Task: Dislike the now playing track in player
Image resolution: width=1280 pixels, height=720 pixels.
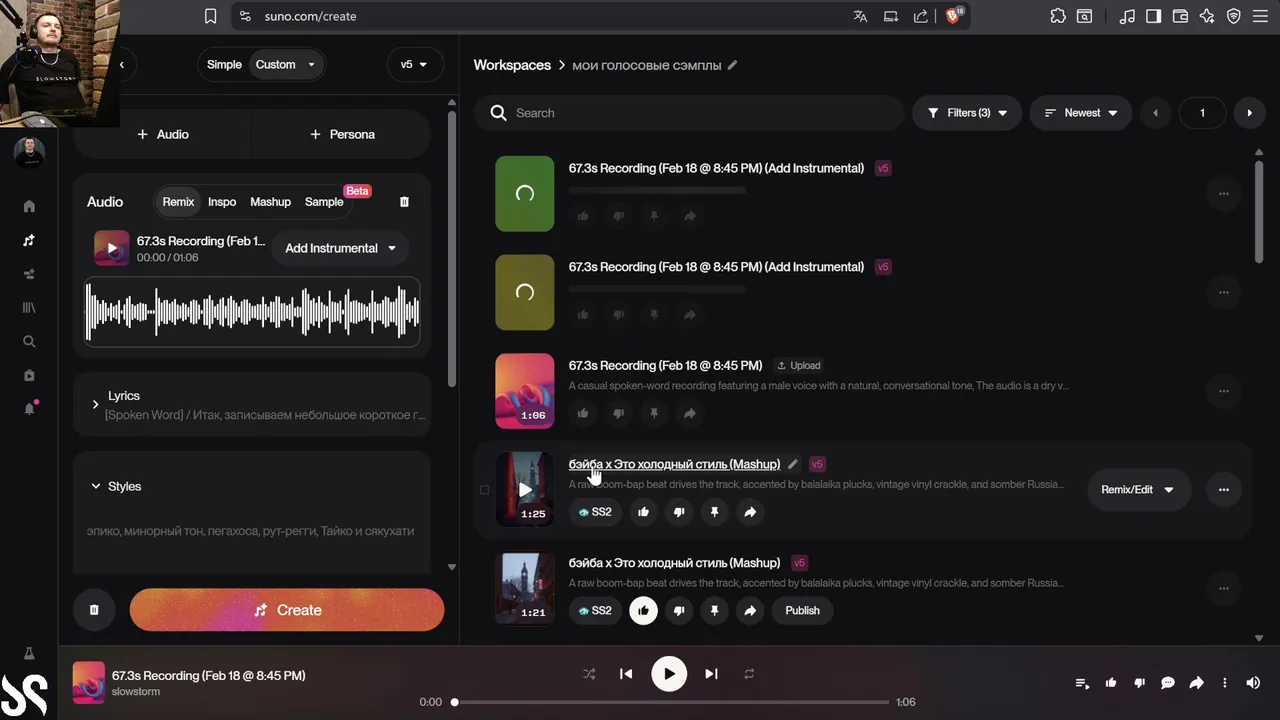Action: (x=1139, y=683)
